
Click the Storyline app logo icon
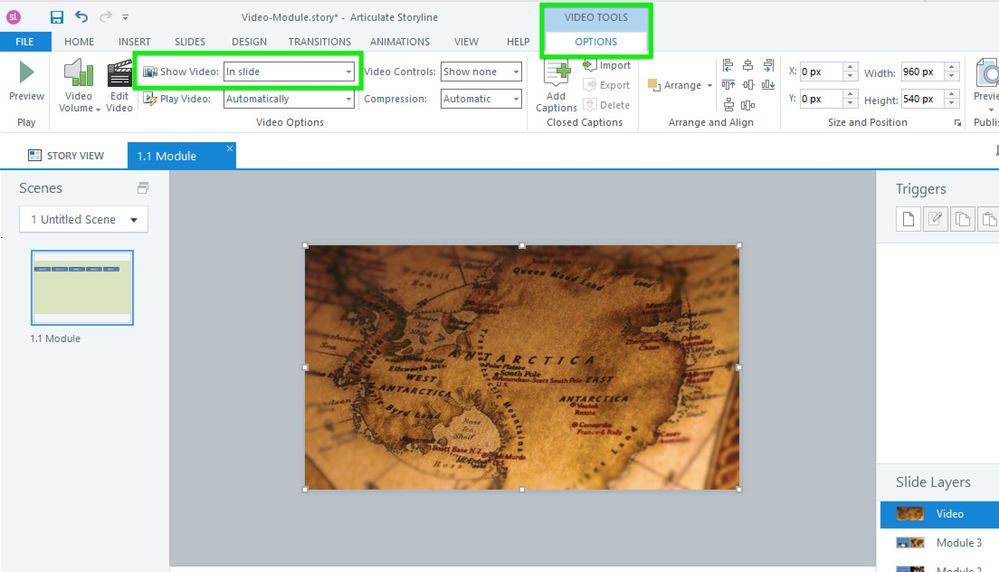(x=13, y=17)
